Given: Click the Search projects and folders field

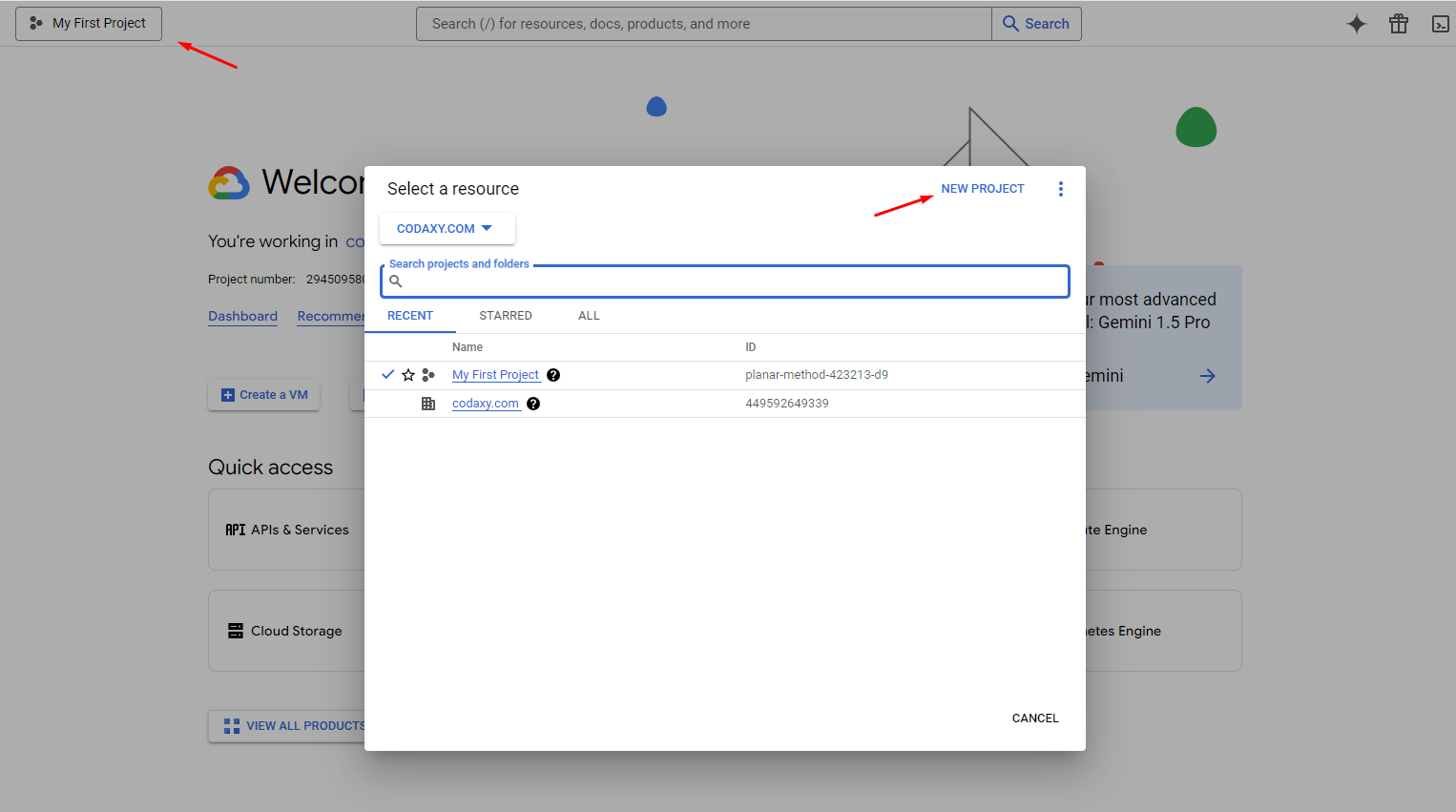Looking at the screenshot, I should click(724, 281).
